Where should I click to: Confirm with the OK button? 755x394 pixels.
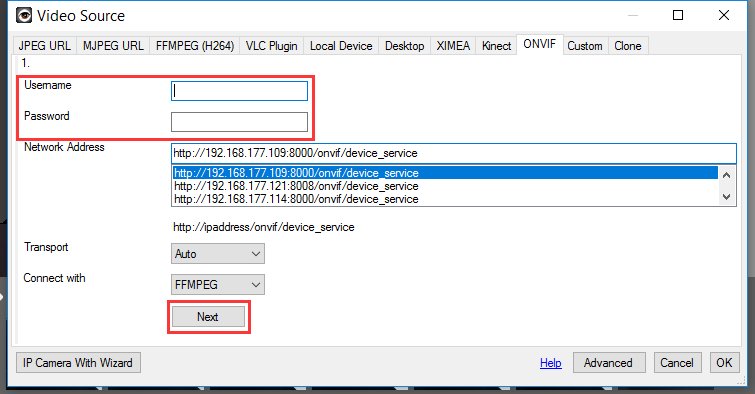point(724,363)
